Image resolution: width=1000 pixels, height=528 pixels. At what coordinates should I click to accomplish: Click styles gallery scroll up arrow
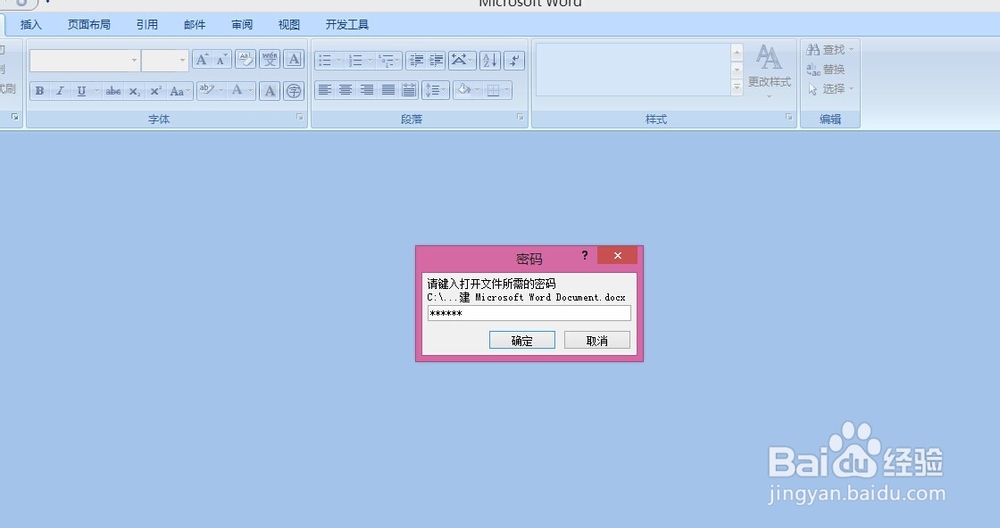(x=737, y=52)
